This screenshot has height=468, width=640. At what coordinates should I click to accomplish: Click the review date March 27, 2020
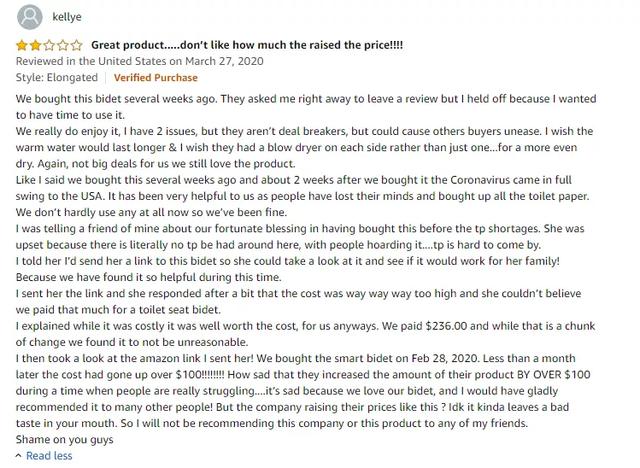pyautogui.click(x=224, y=61)
